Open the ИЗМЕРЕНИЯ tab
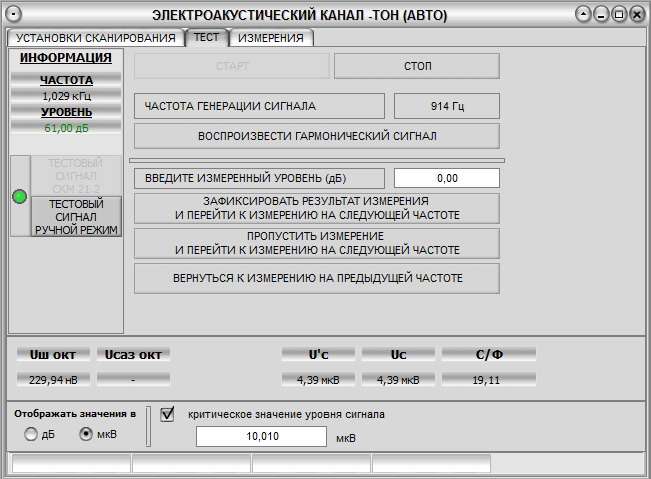651x479 pixels. click(272, 38)
